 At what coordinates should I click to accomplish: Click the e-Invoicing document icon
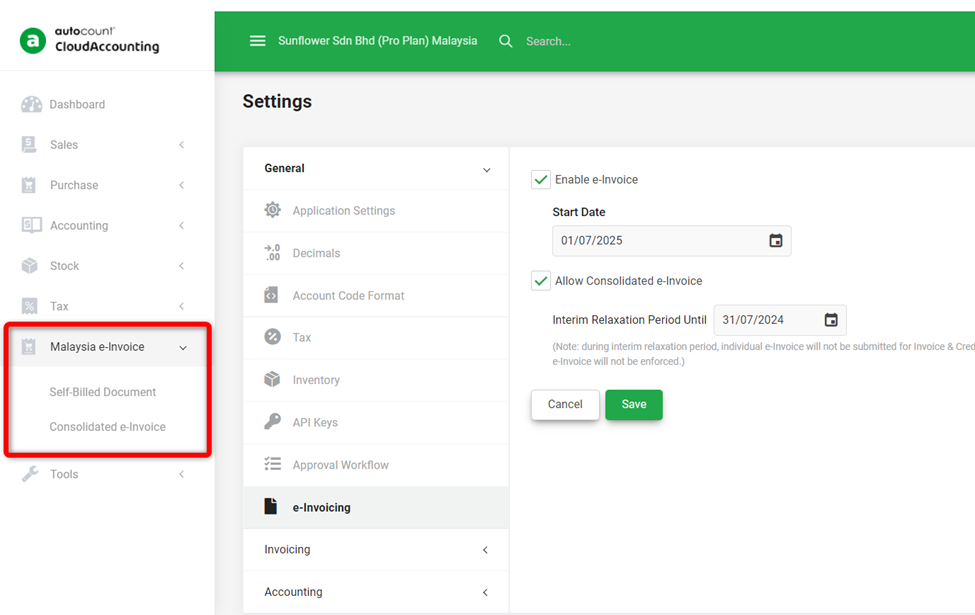270,506
